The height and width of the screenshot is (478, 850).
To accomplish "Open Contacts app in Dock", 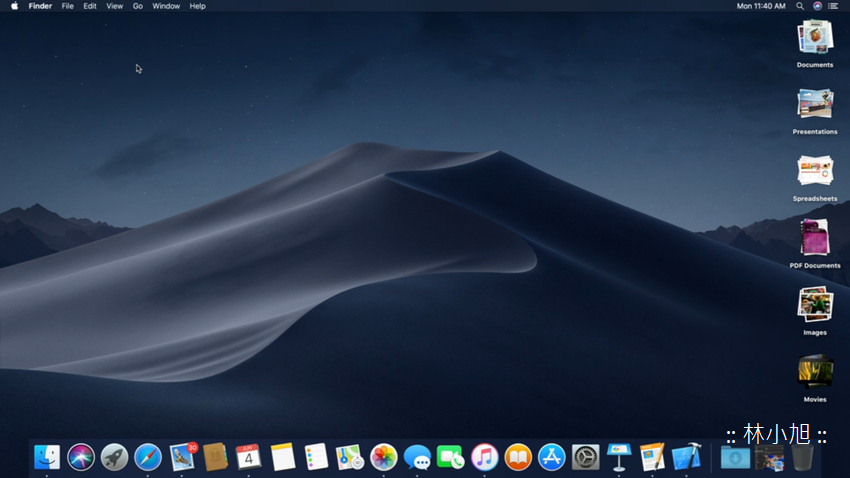I will tap(216, 457).
